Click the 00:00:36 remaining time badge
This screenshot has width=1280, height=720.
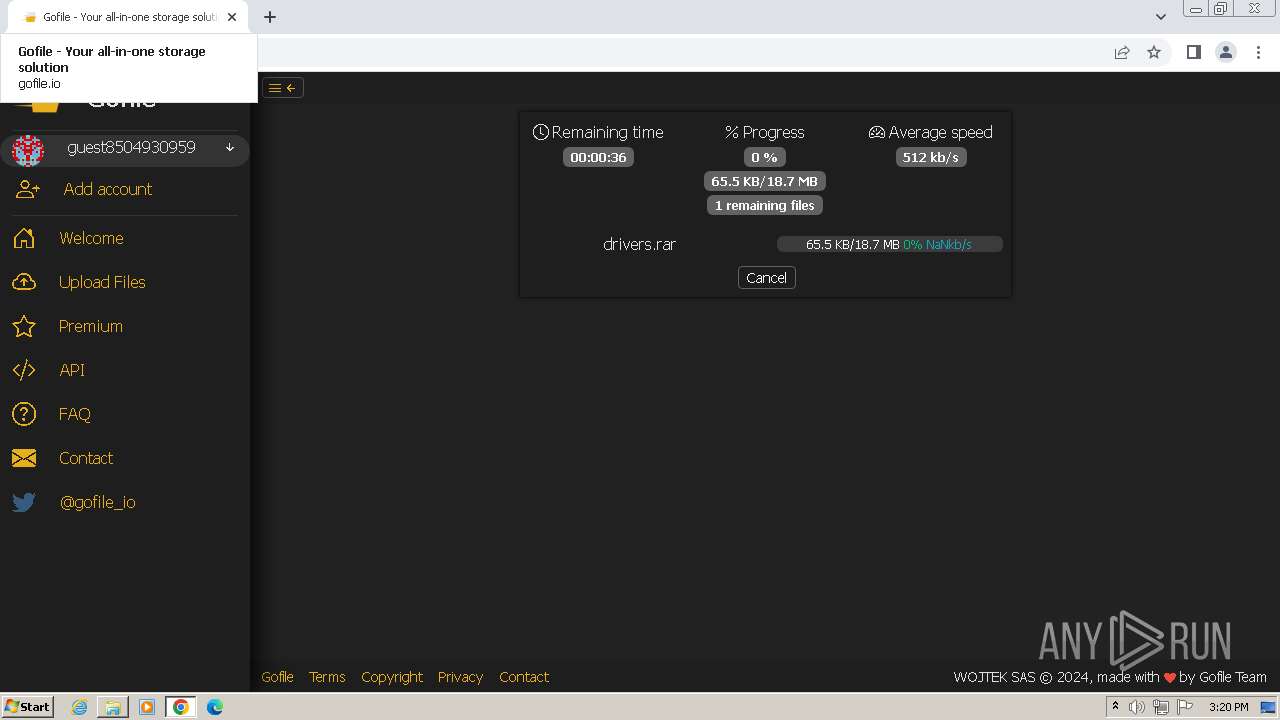coord(598,157)
